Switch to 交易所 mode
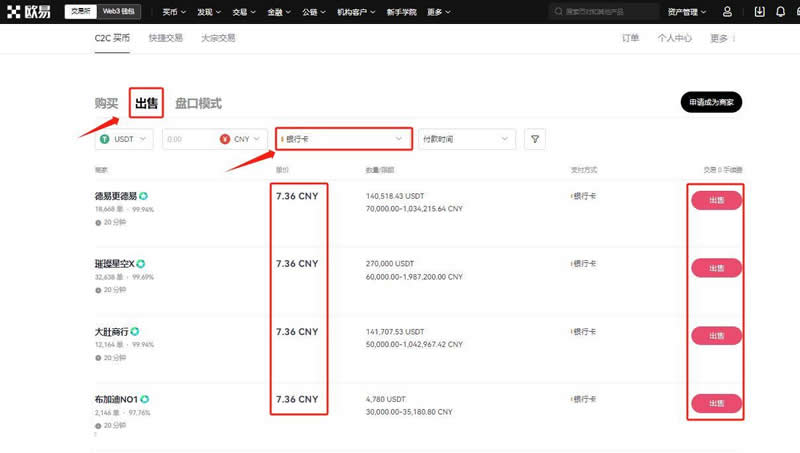Screen dimensions: 800x453 79,12
